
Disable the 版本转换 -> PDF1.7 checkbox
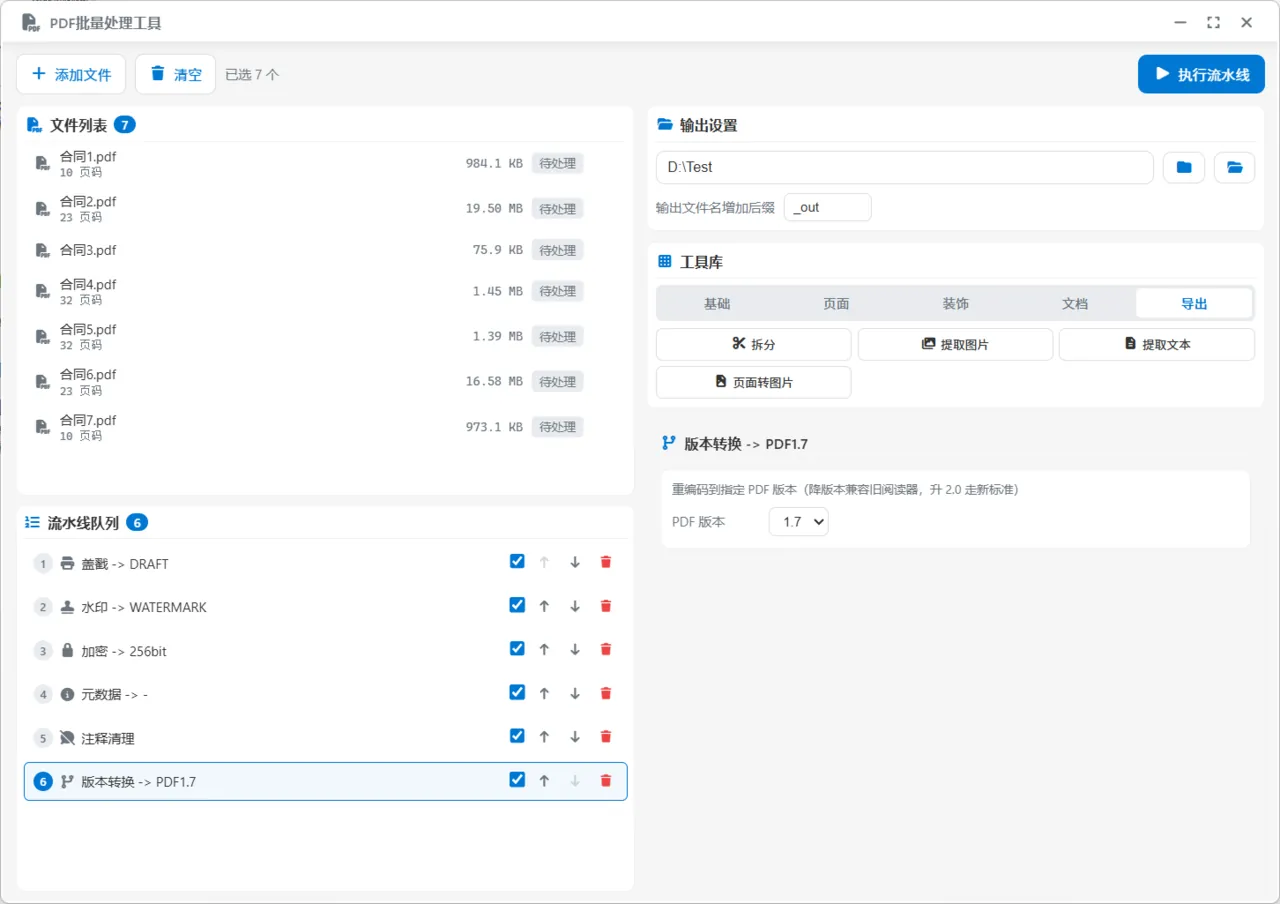[517, 780]
